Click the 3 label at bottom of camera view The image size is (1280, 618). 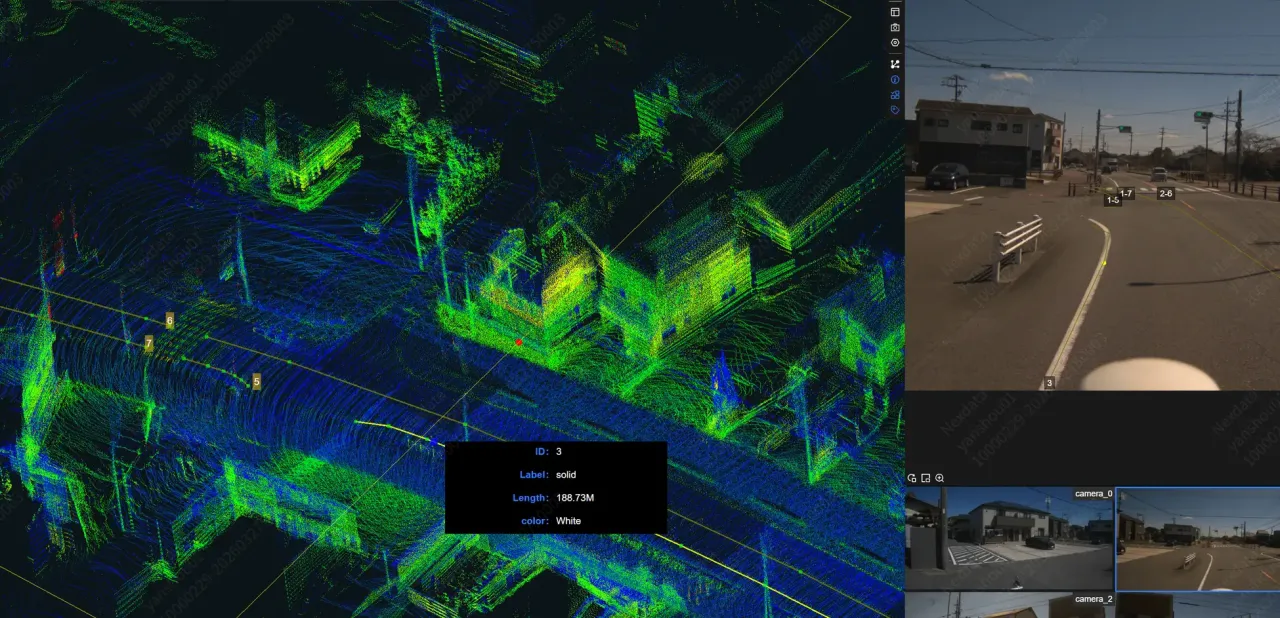(x=1049, y=383)
